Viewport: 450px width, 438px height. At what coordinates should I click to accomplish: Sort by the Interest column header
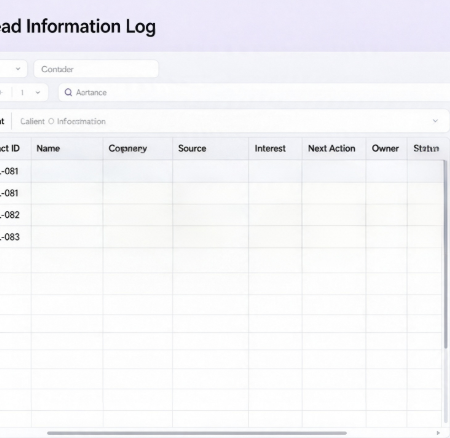point(270,148)
